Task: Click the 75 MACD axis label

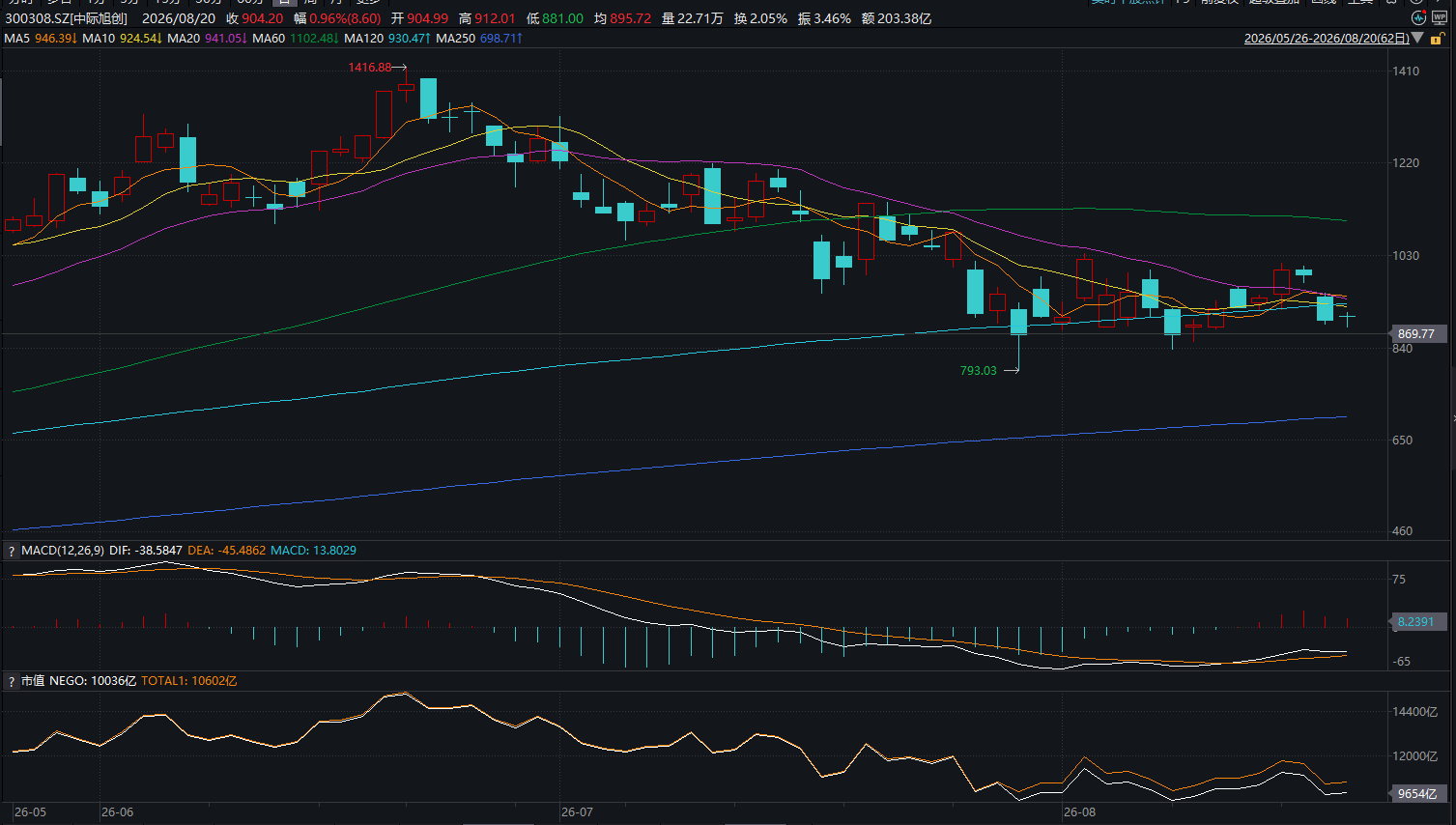Action: [1399, 580]
